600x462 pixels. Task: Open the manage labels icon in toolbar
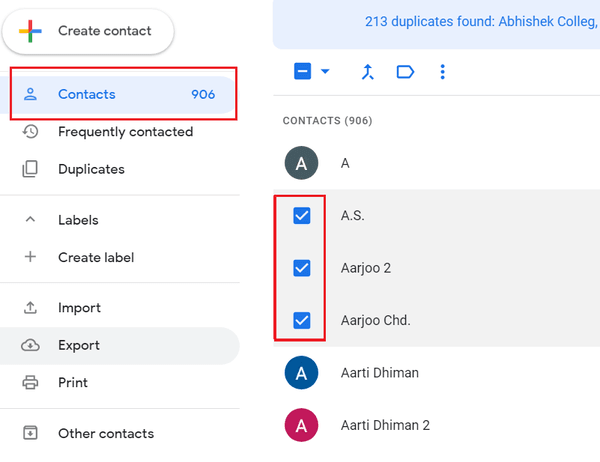[405, 72]
